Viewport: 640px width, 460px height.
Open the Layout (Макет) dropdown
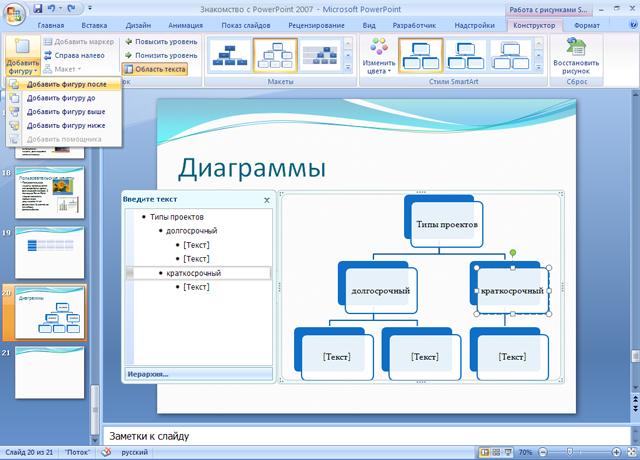tap(66, 69)
